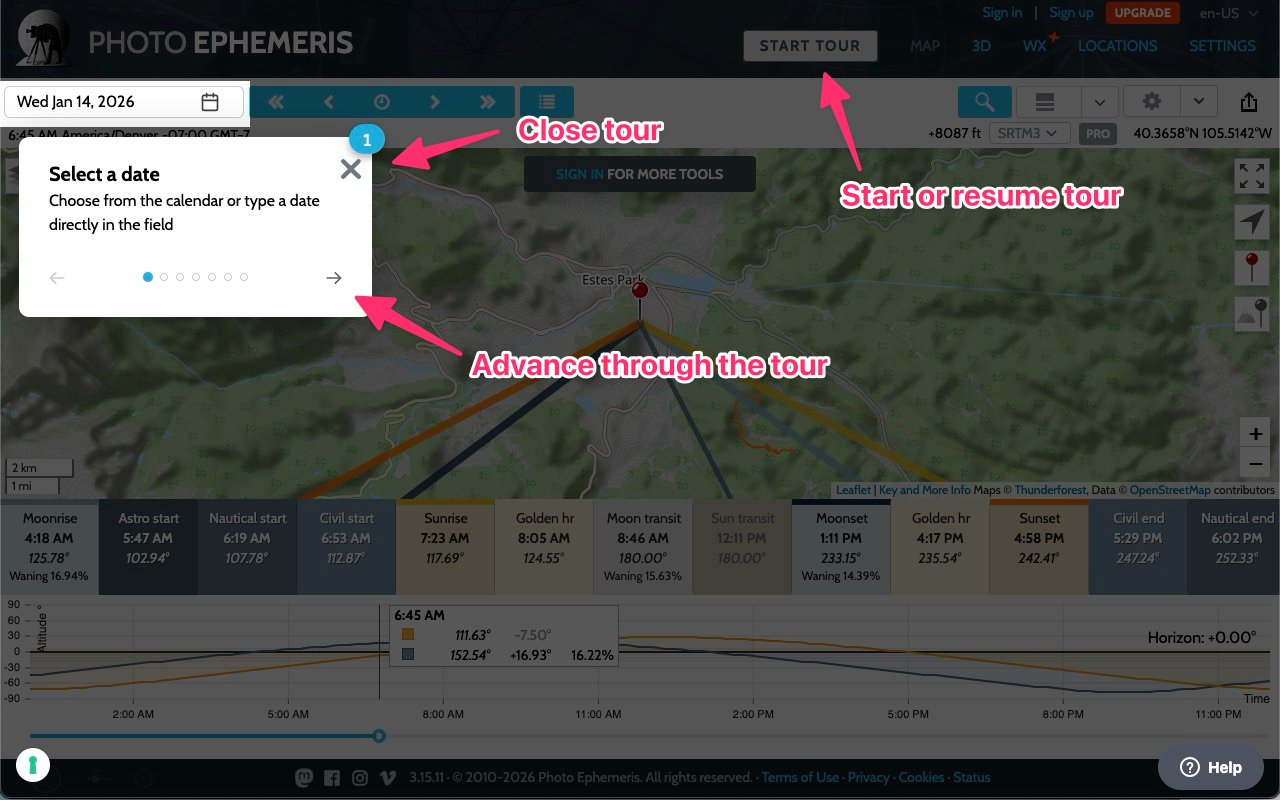Screen dimensions: 1280x800
Task: Zoom out on the map
Action: click(1255, 463)
